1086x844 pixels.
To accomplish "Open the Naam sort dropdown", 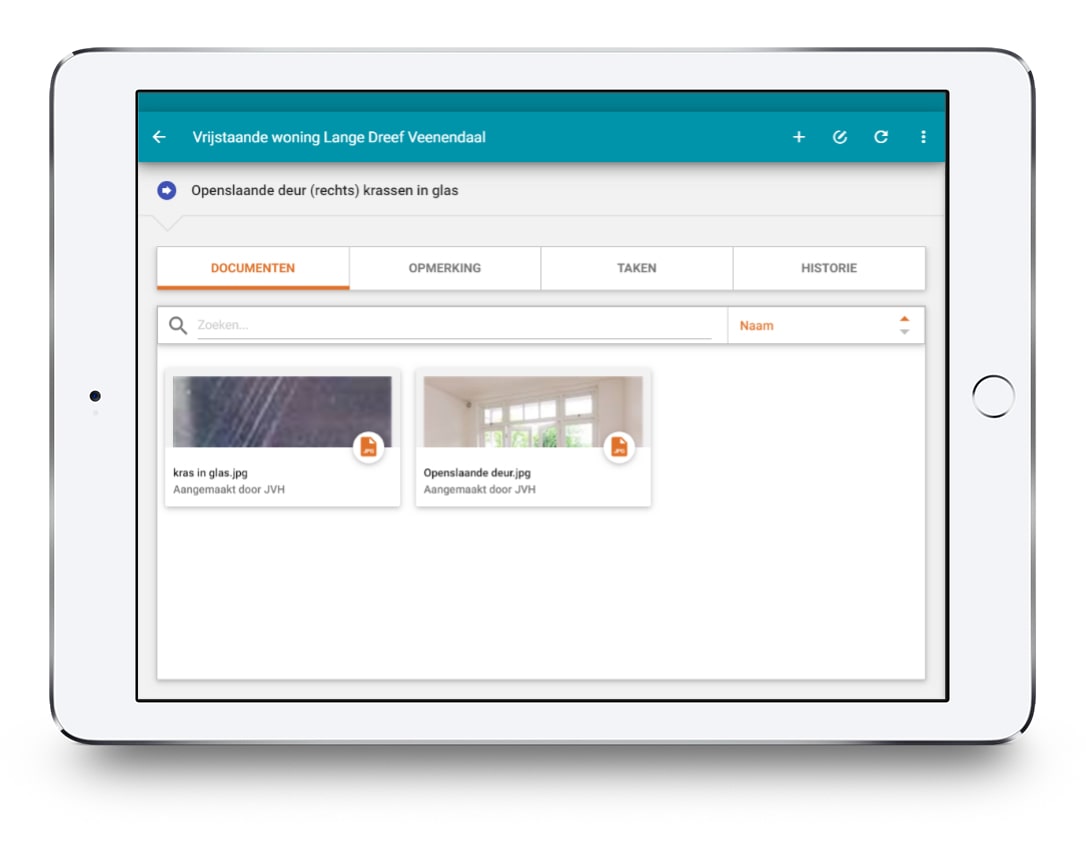I will point(826,325).
